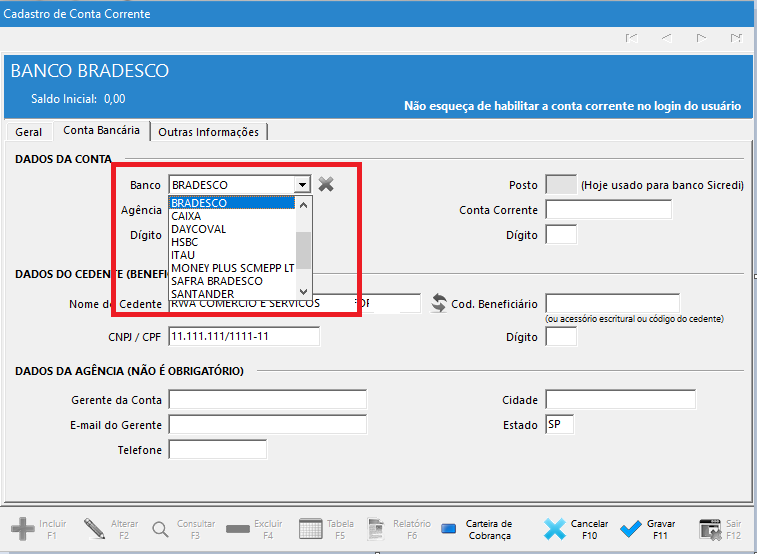This screenshot has width=757, height=554.
Task: Click the Consultar F3 magnifier icon
Action: (160, 529)
